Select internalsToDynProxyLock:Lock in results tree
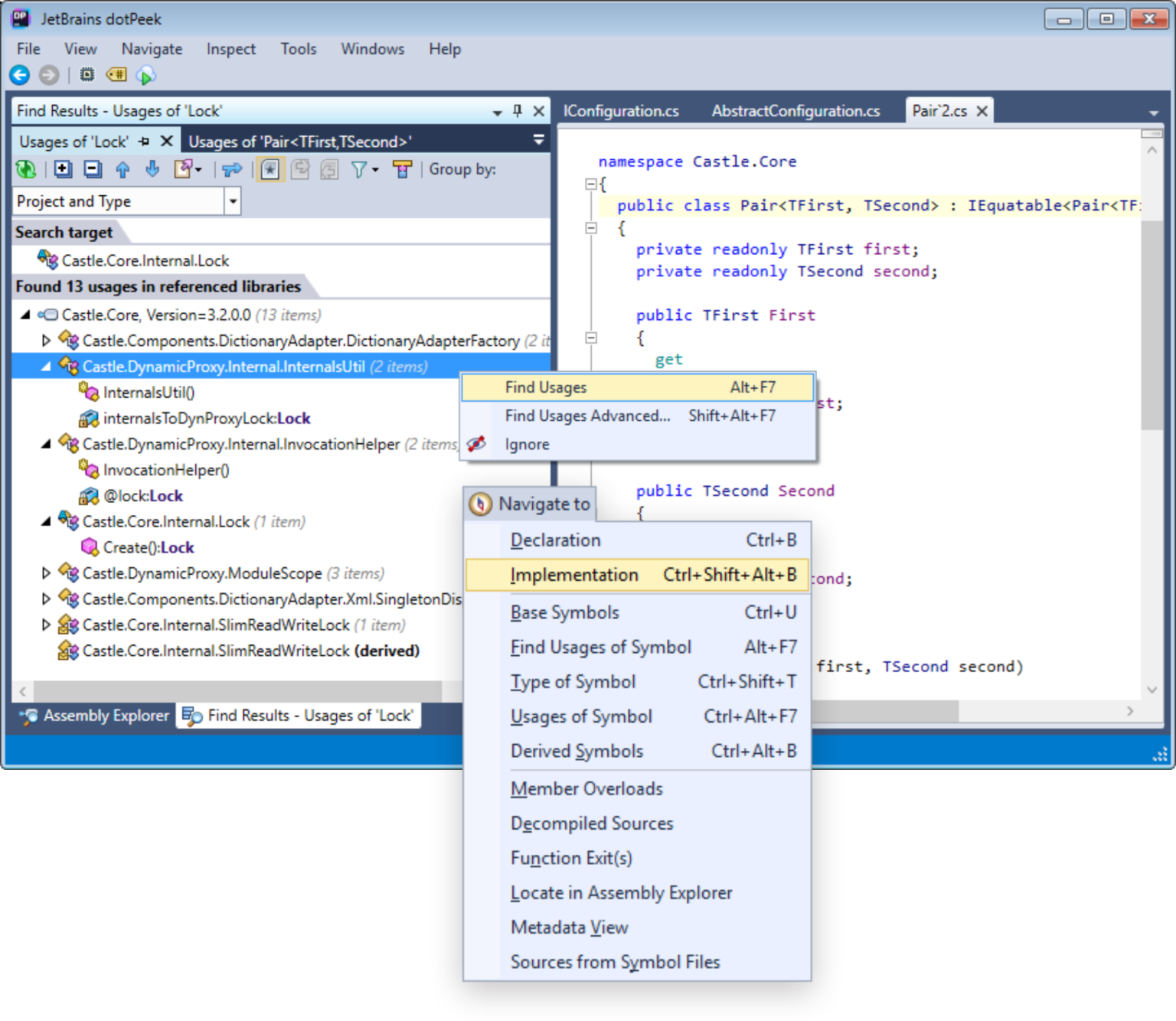Image resolution: width=1176 pixels, height=1021 pixels. pyautogui.click(x=207, y=418)
